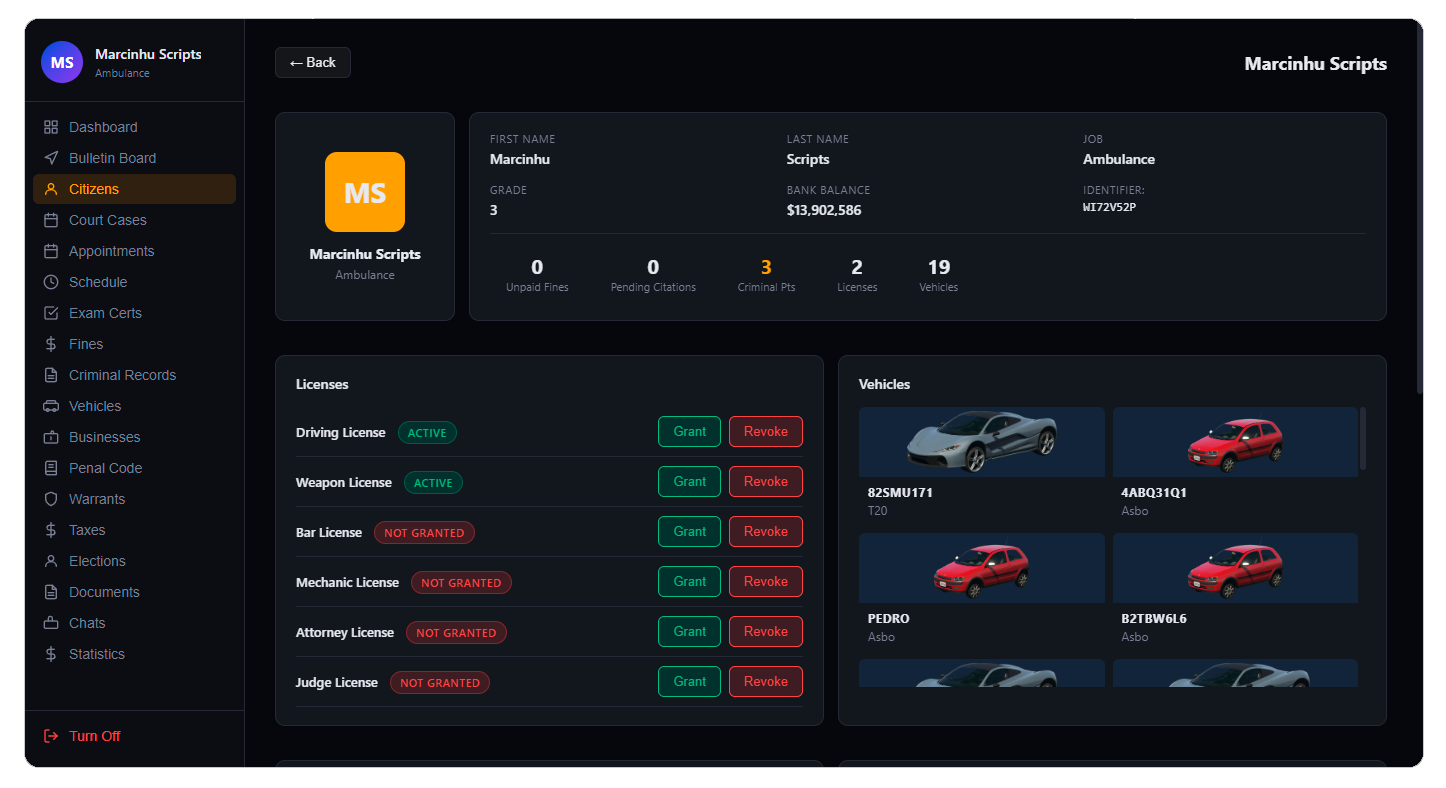
Task: Click the Appointments calendar icon
Action: pos(51,251)
